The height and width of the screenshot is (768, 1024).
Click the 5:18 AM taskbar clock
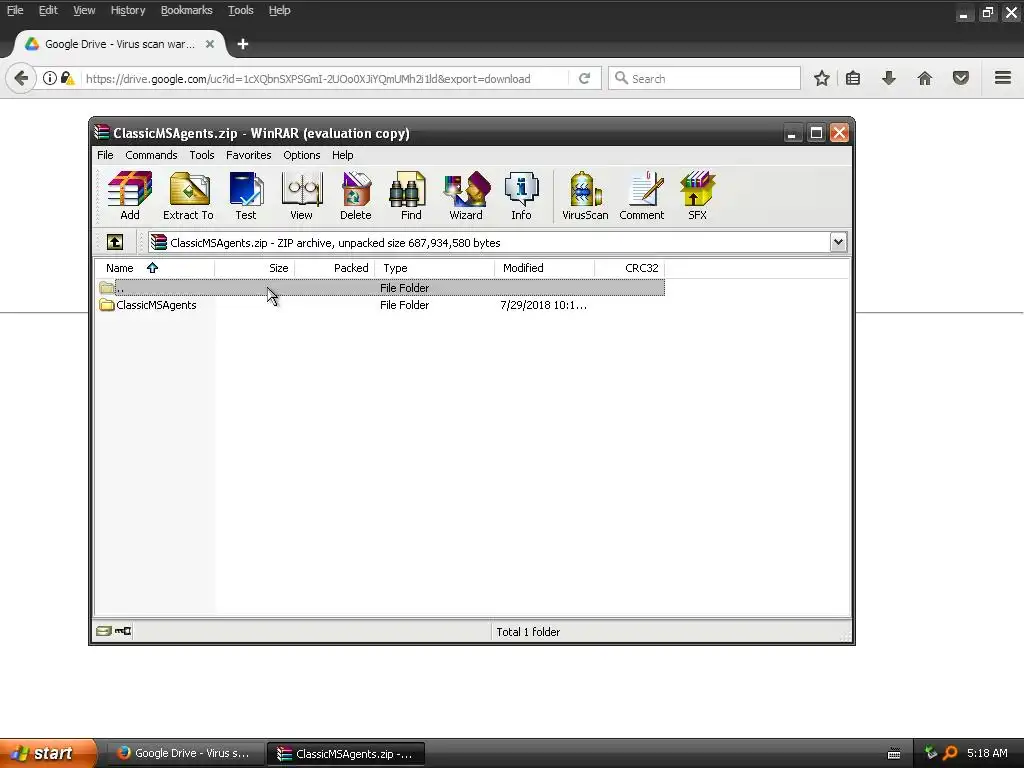coord(987,753)
